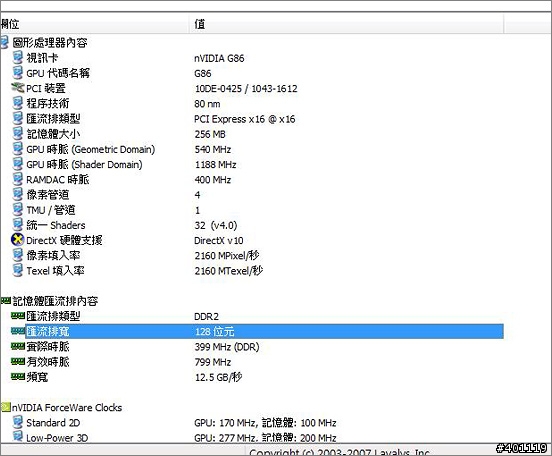The width and height of the screenshot is (552, 456).
Task: Click nVIDIA ForceWare Clocks green icon
Action: (x=6, y=407)
